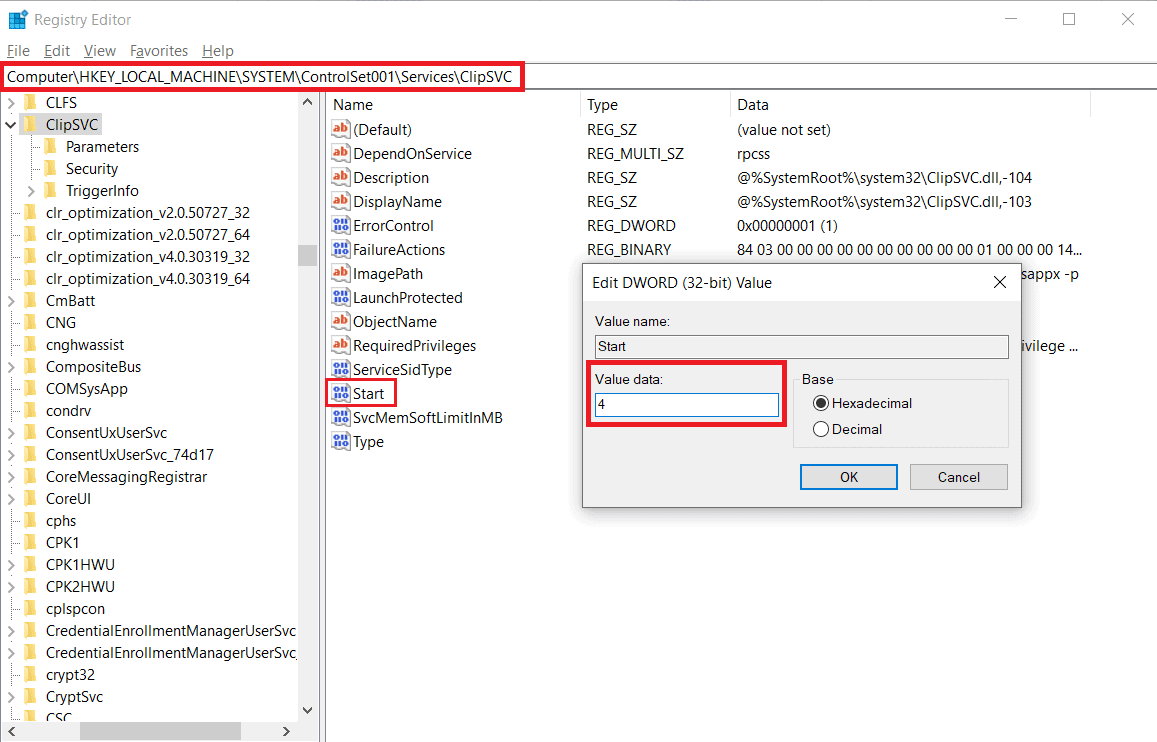Click the tree pane horizontal scrollbar thumb
The height and width of the screenshot is (742, 1157).
pyautogui.click(x=160, y=731)
